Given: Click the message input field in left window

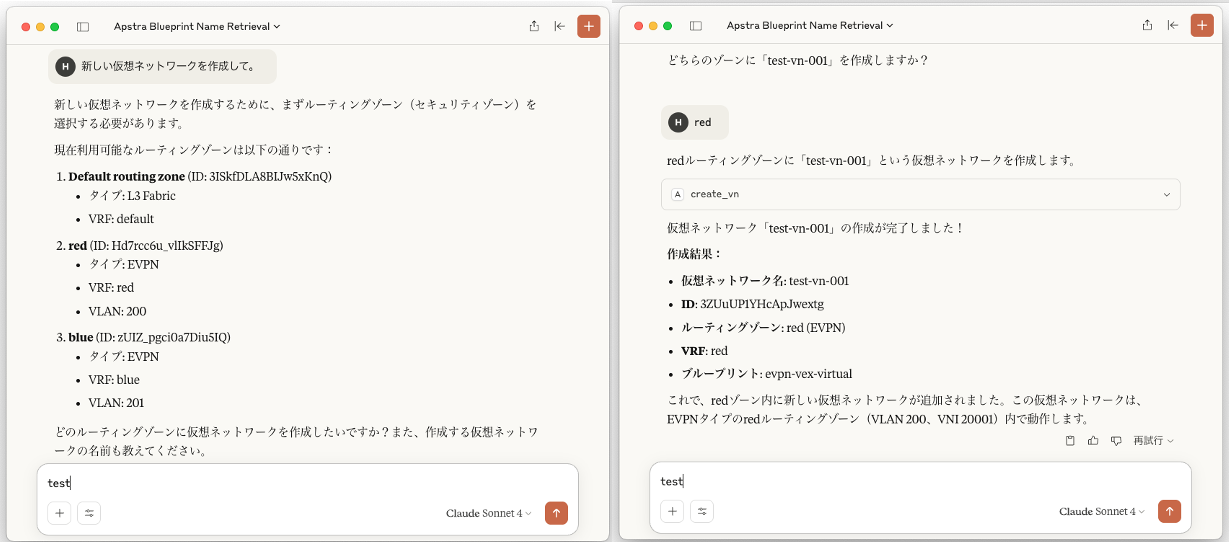Looking at the screenshot, I should (x=300, y=483).
